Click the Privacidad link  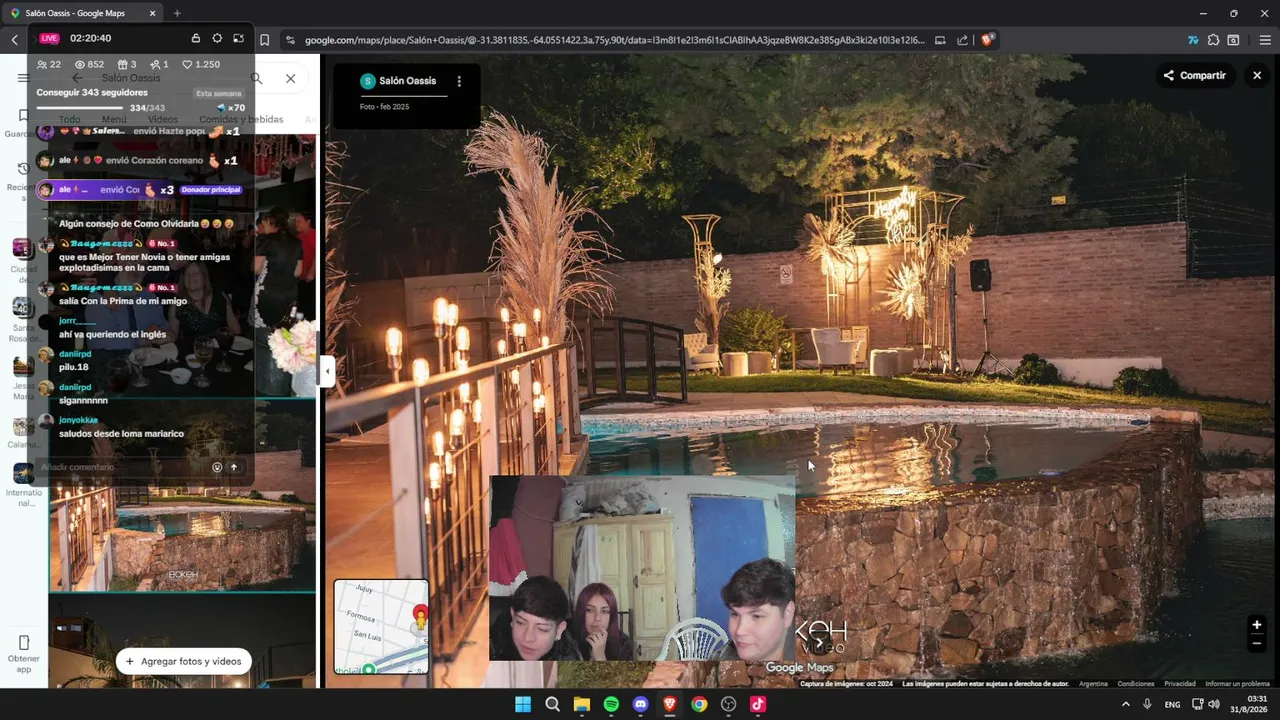click(x=1180, y=684)
